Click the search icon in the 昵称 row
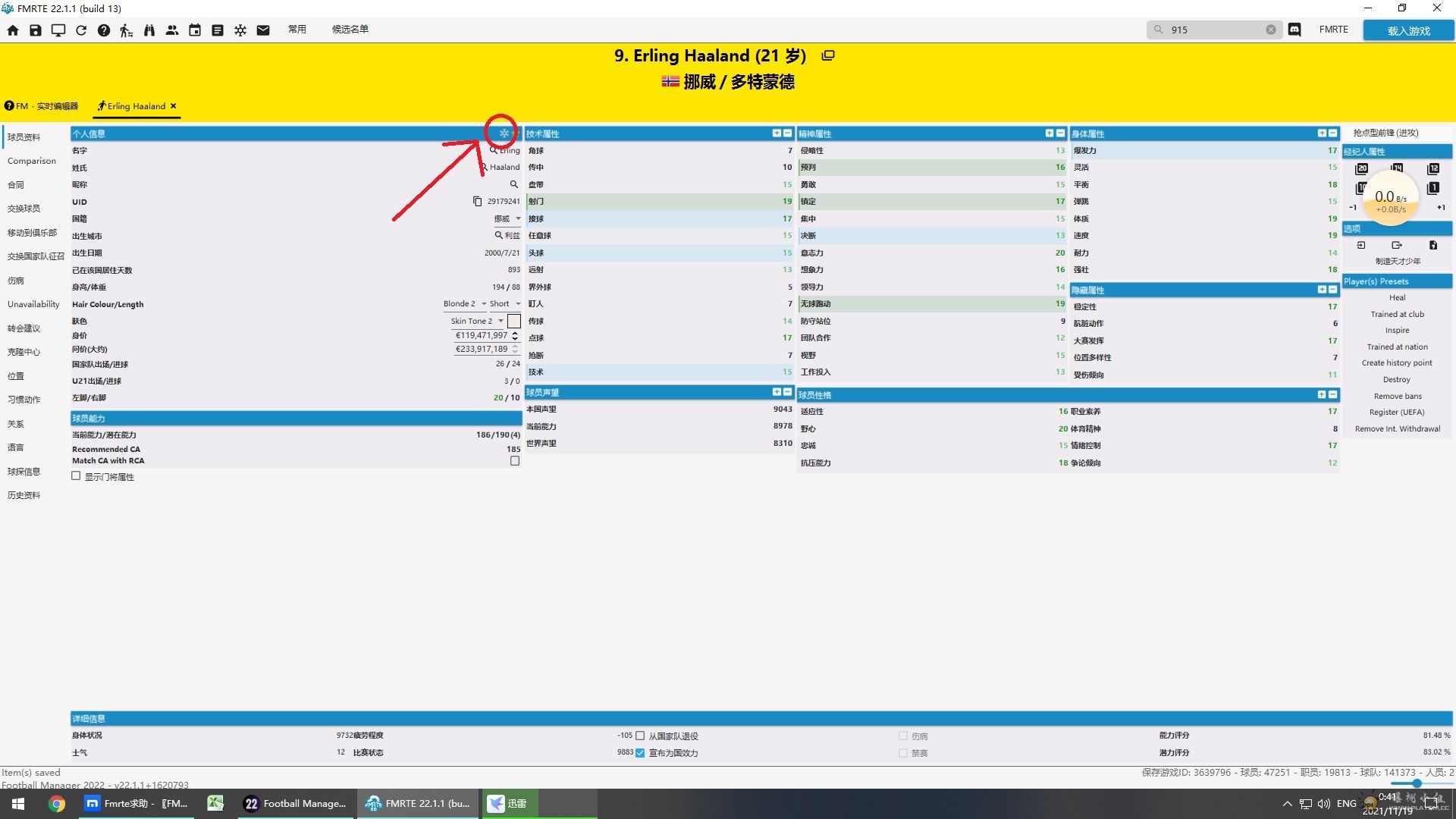This screenshot has width=1456, height=819. click(x=514, y=184)
